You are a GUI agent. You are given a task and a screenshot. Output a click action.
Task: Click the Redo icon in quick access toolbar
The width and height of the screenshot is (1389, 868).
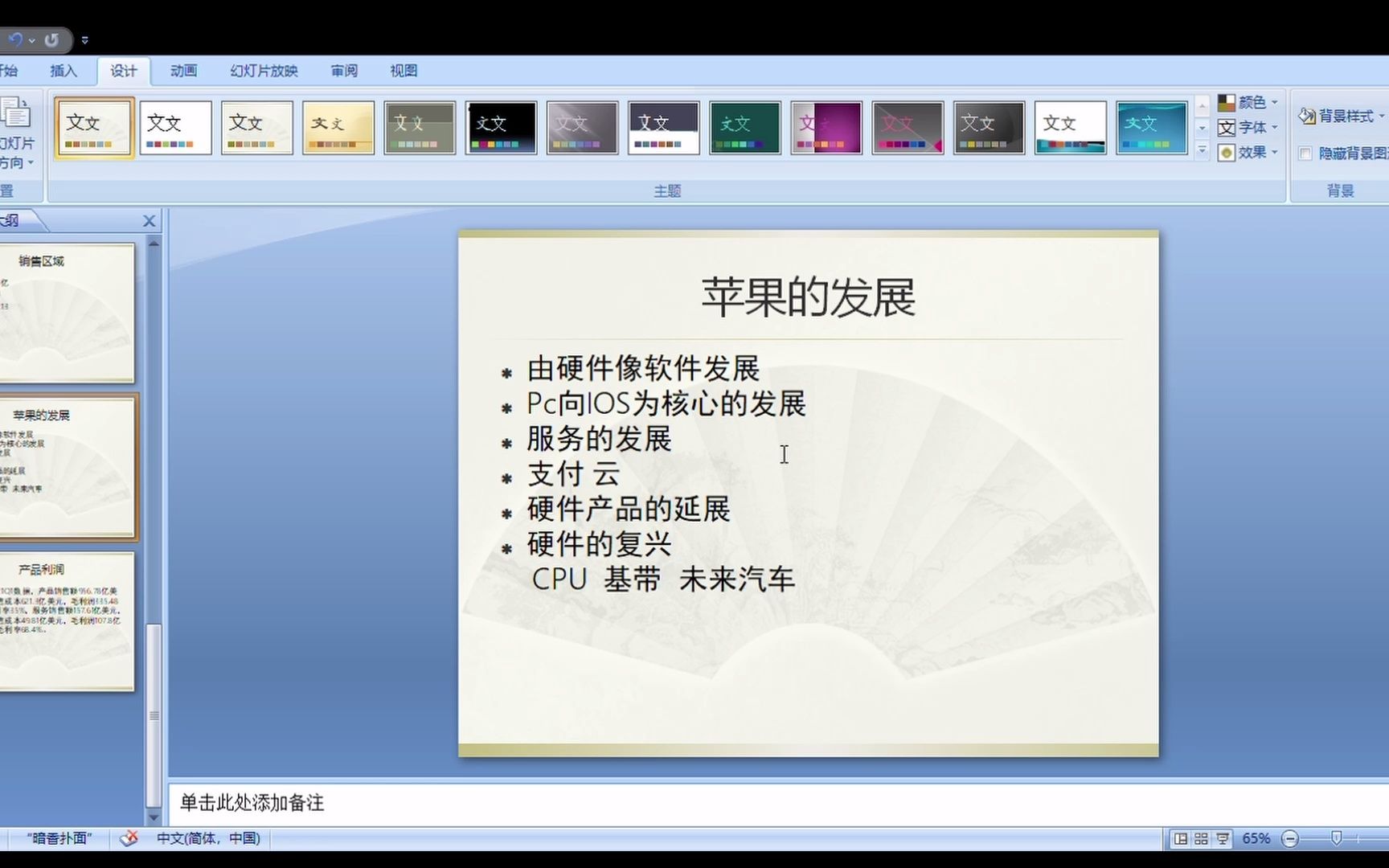point(51,39)
